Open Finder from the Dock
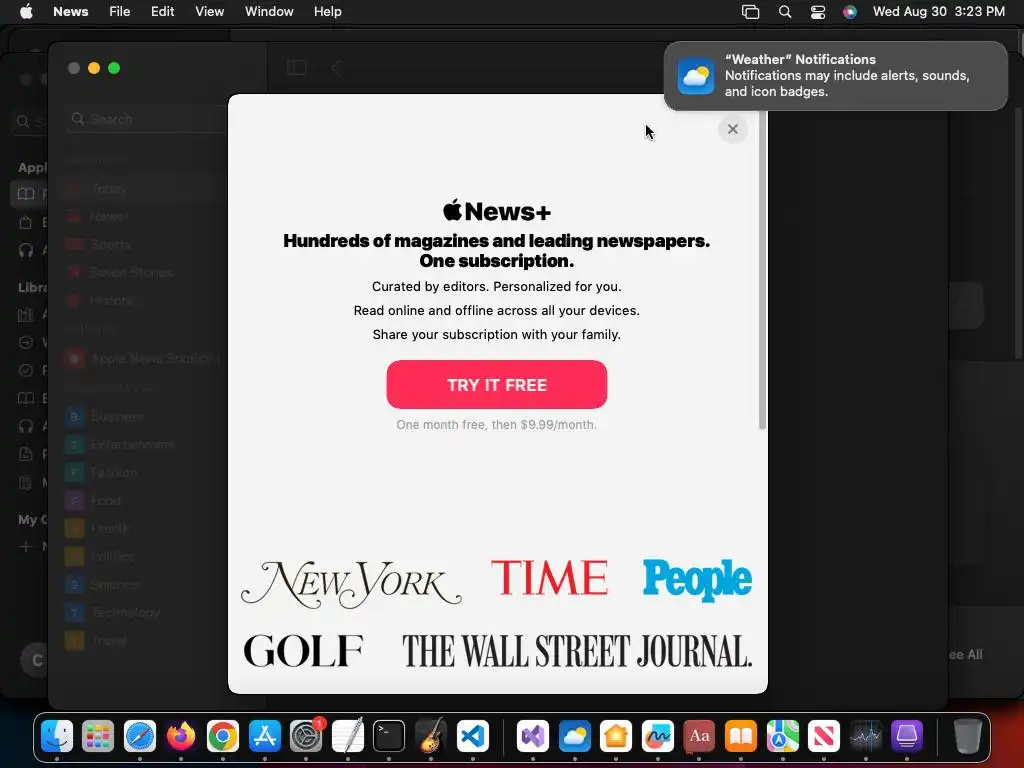 click(x=57, y=737)
